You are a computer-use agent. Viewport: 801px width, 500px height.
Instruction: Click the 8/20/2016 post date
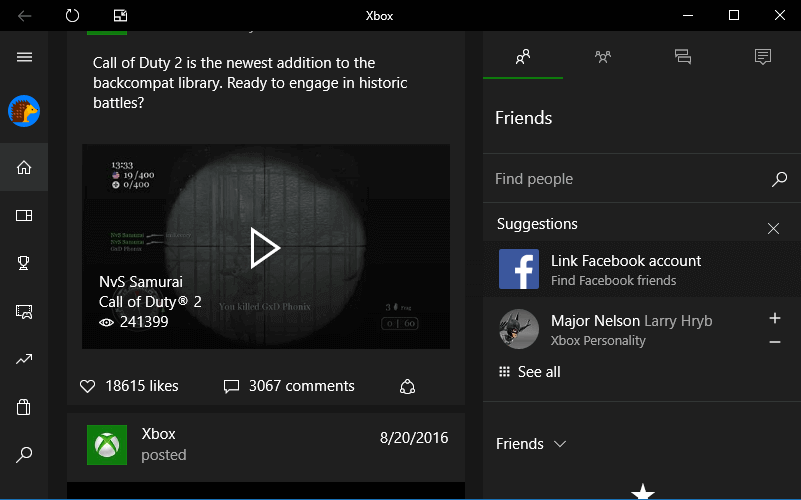point(414,438)
